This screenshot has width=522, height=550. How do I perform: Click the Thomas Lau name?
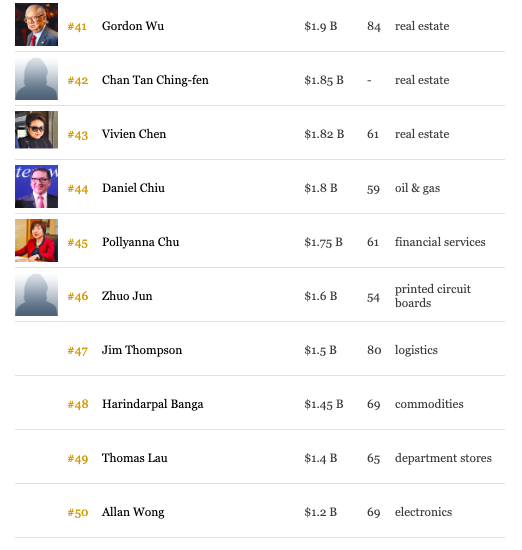click(x=135, y=458)
